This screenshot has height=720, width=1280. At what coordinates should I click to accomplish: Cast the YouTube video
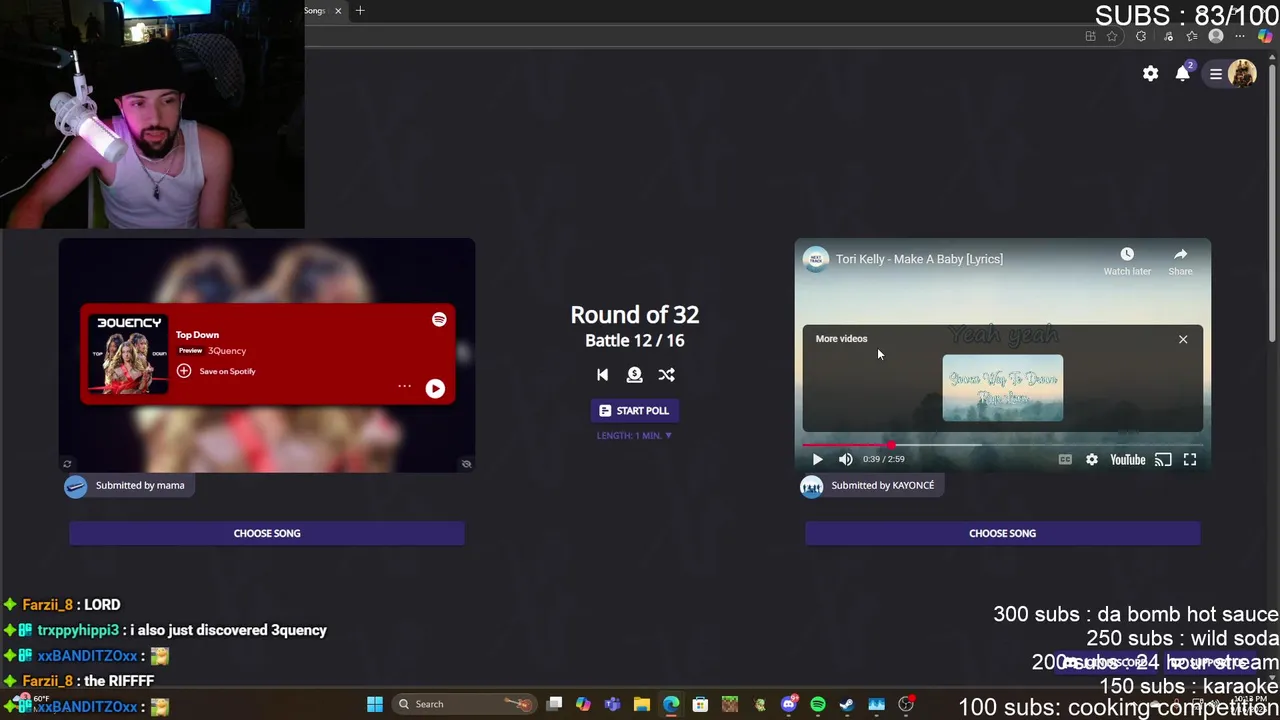[1163, 460]
